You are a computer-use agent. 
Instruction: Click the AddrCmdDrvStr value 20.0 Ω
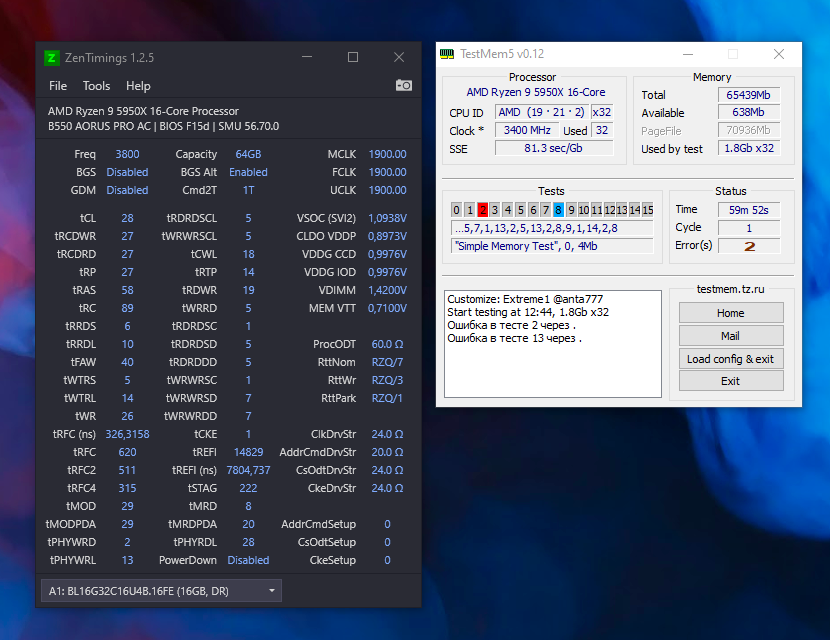[387, 452]
